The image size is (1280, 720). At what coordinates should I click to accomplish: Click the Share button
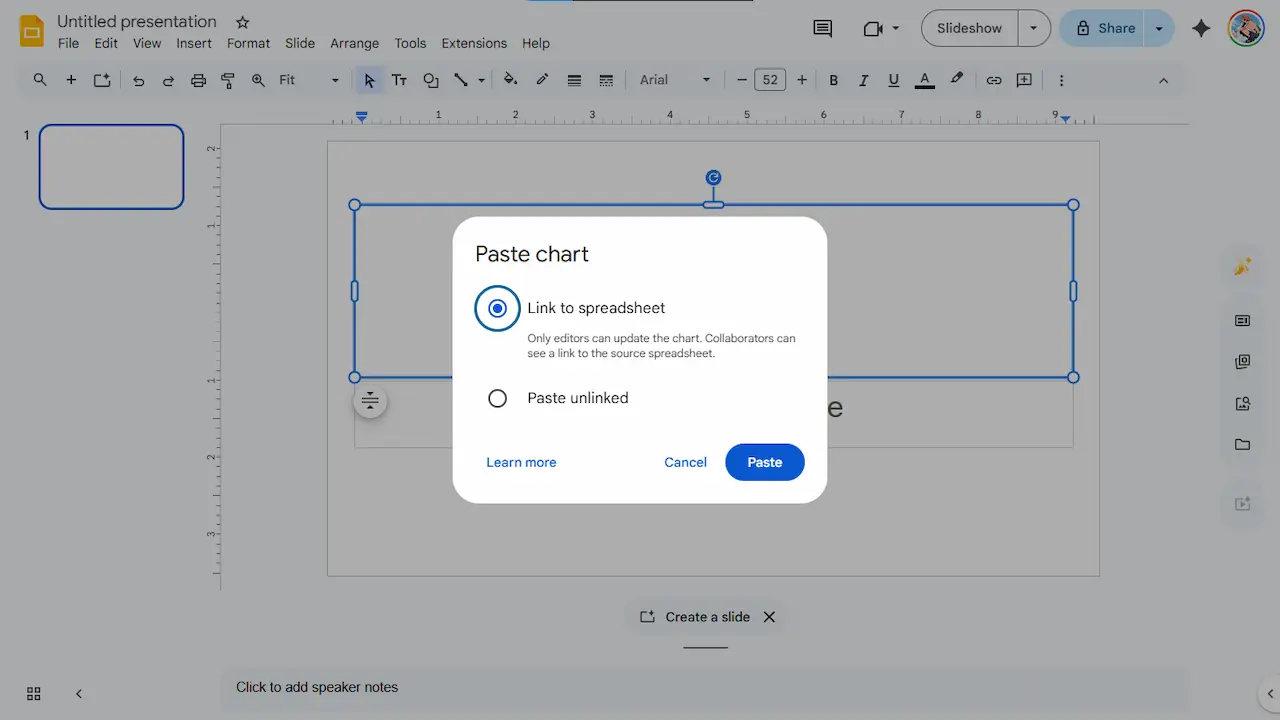pyautogui.click(x=1104, y=28)
